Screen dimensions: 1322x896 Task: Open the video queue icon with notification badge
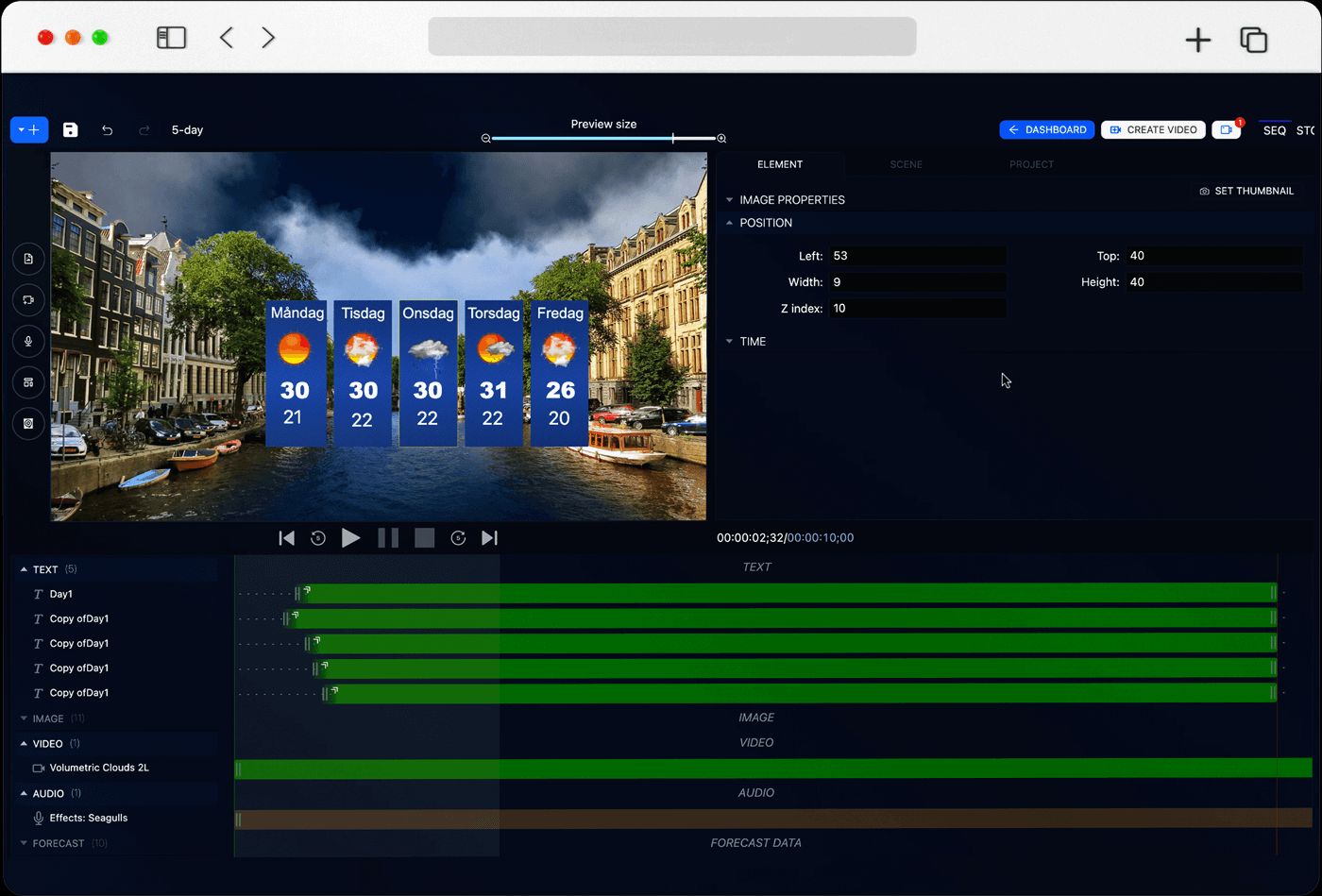coord(1226,130)
